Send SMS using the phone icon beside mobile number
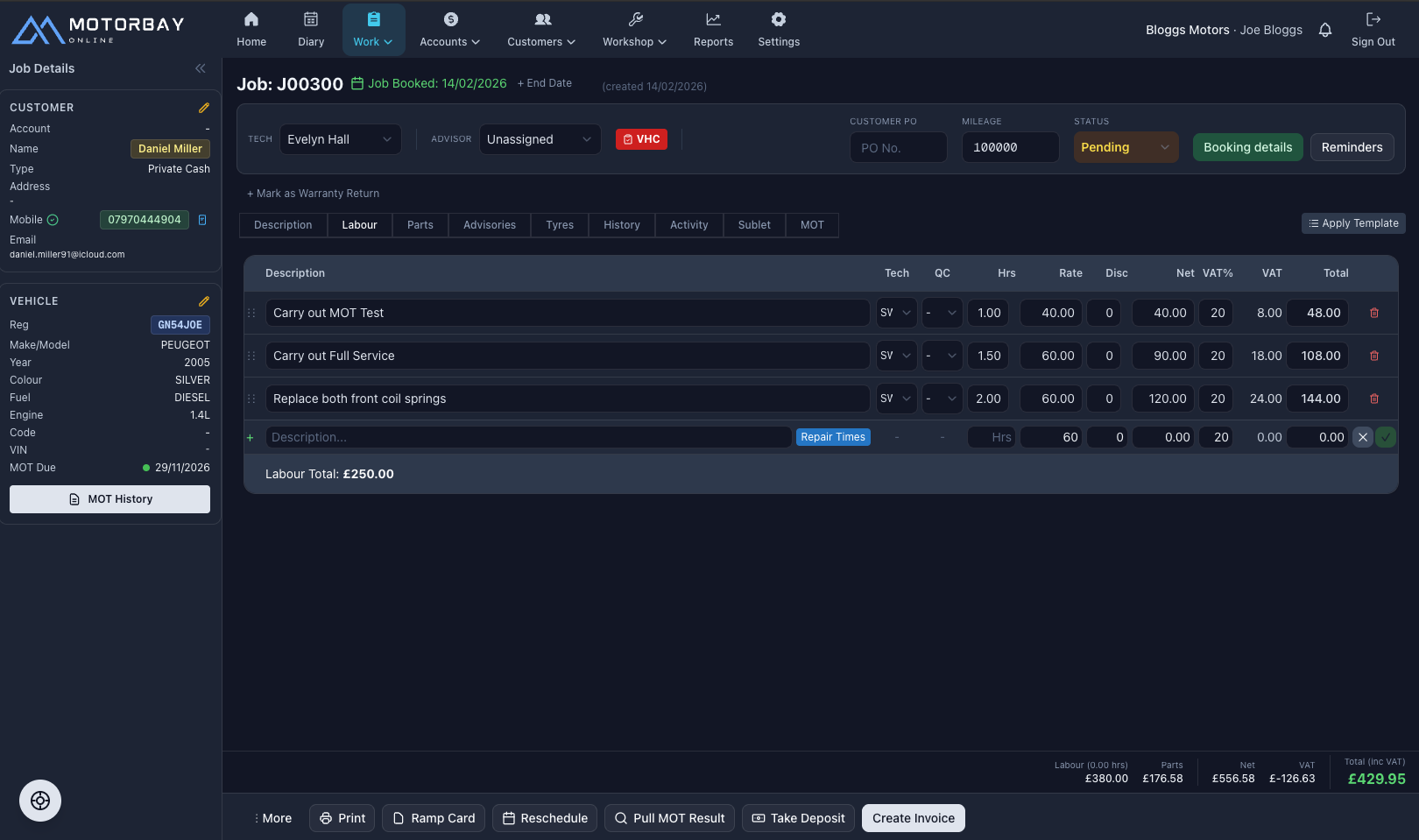This screenshot has height=840, width=1419. click(x=202, y=220)
